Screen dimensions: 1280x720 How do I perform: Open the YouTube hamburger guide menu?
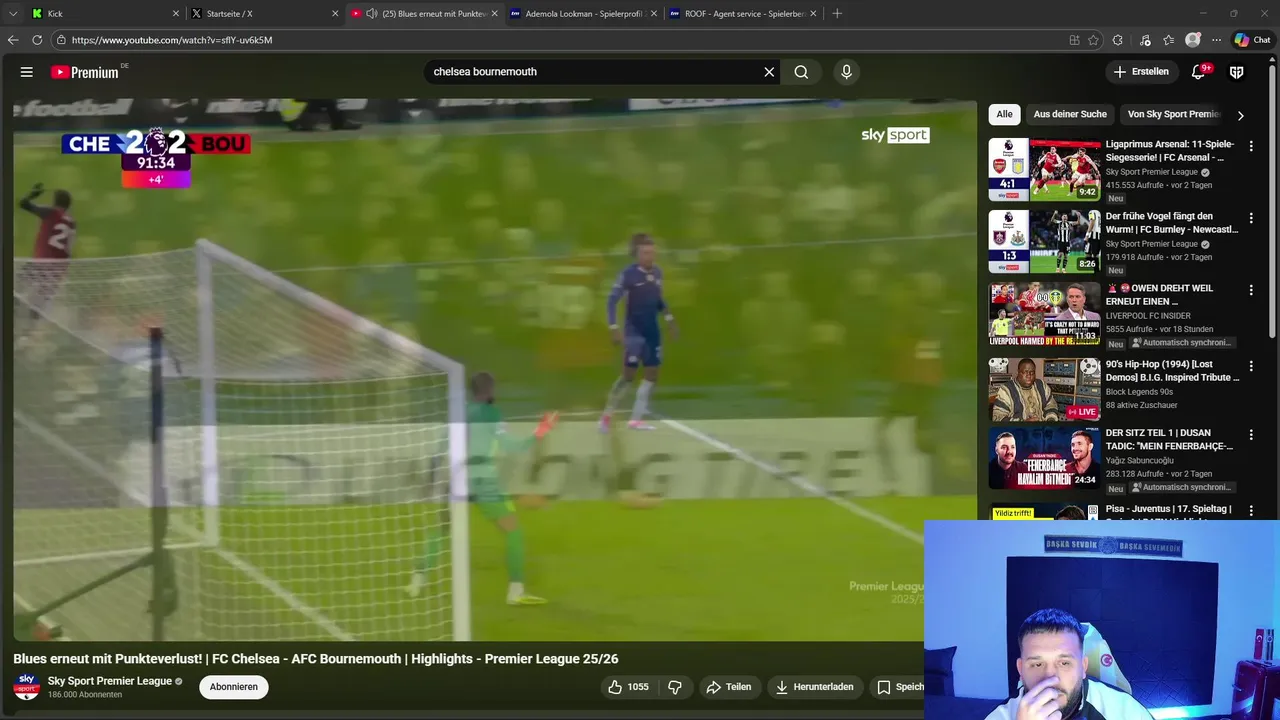tap(27, 72)
